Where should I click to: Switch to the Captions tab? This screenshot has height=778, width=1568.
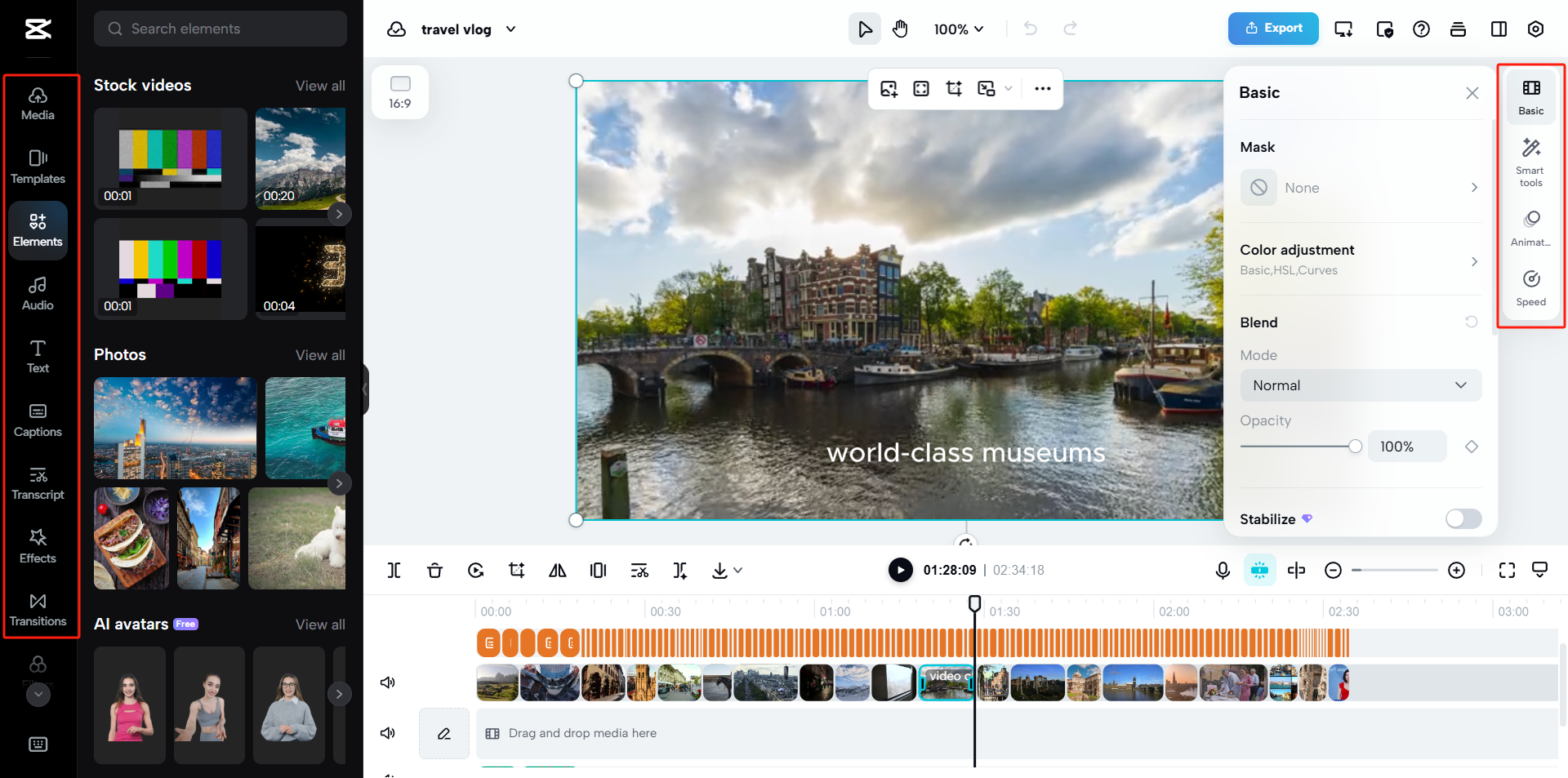(x=38, y=420)
